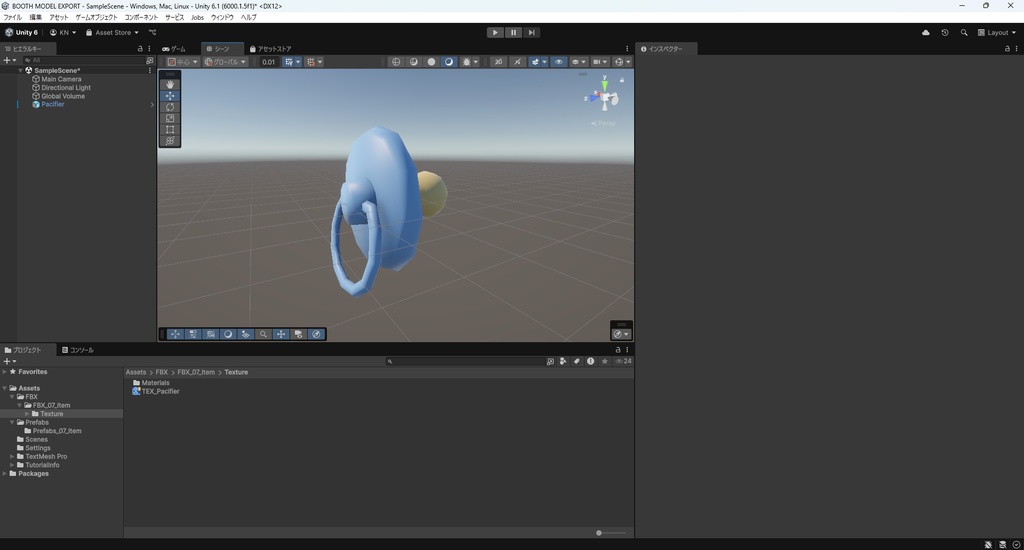Open the Asset Store dropdown
This screenshot has width=1024, height=550.
(112, 32)
